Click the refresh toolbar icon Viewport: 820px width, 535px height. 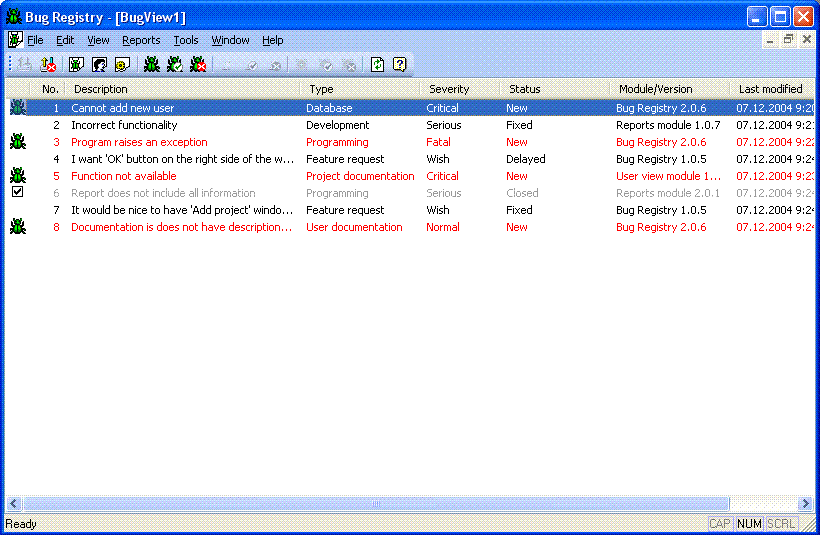(378, 65)
